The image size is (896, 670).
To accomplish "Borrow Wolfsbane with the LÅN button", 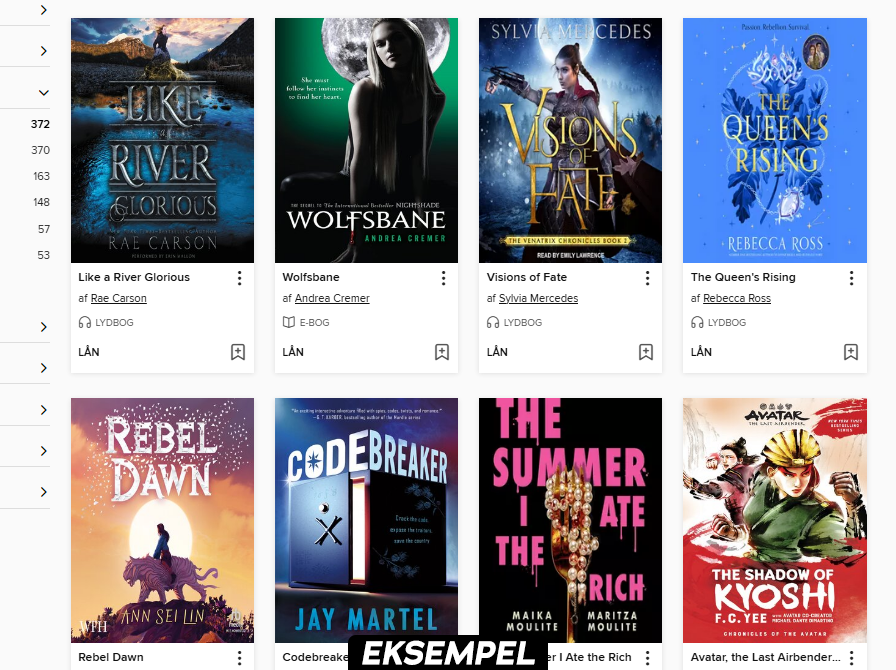I will [x=293, y=352].
